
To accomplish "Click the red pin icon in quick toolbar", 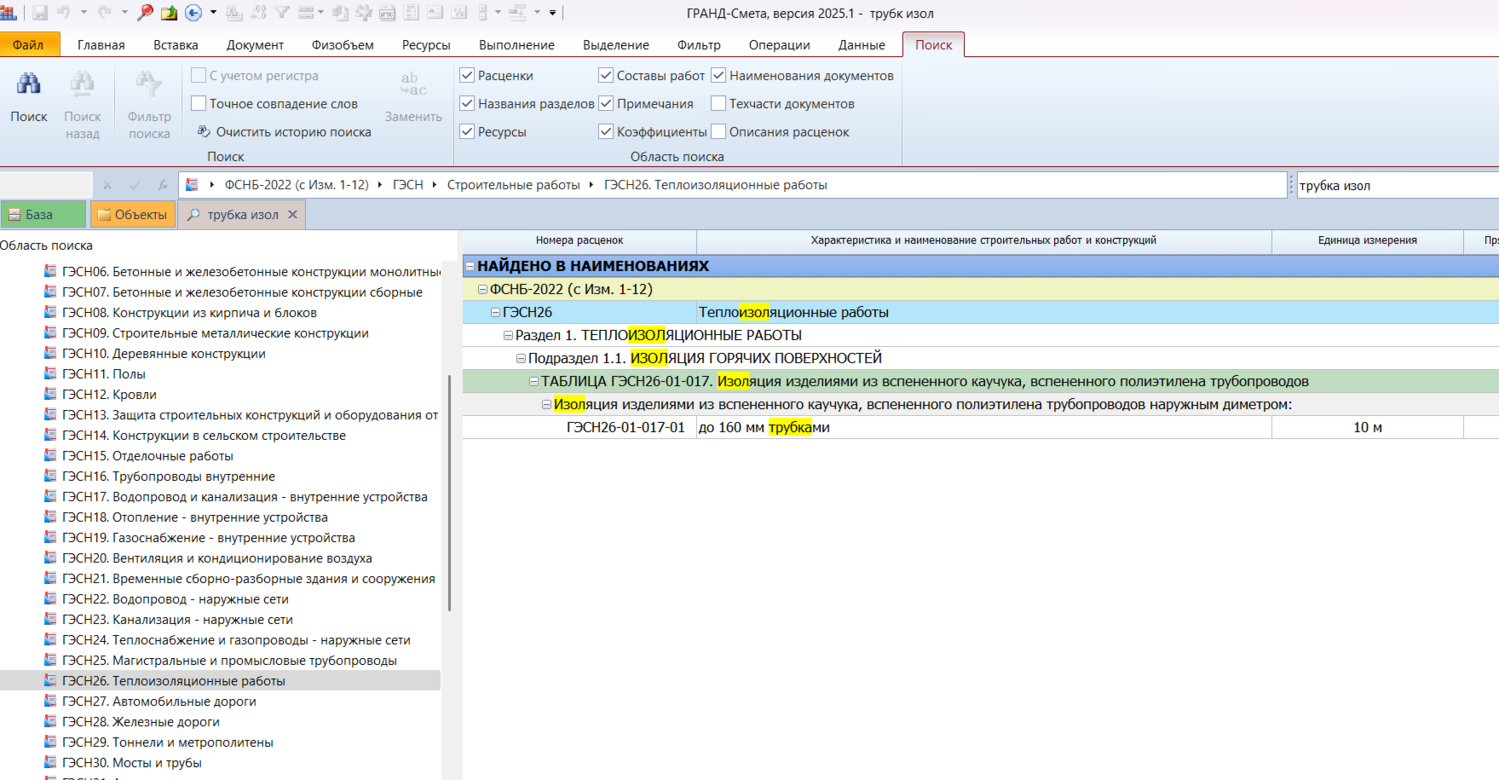I will 145,13.
